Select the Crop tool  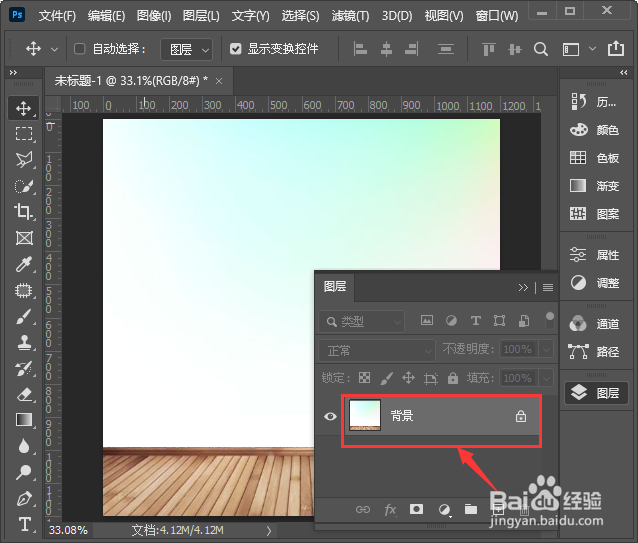tap(24, 212)
